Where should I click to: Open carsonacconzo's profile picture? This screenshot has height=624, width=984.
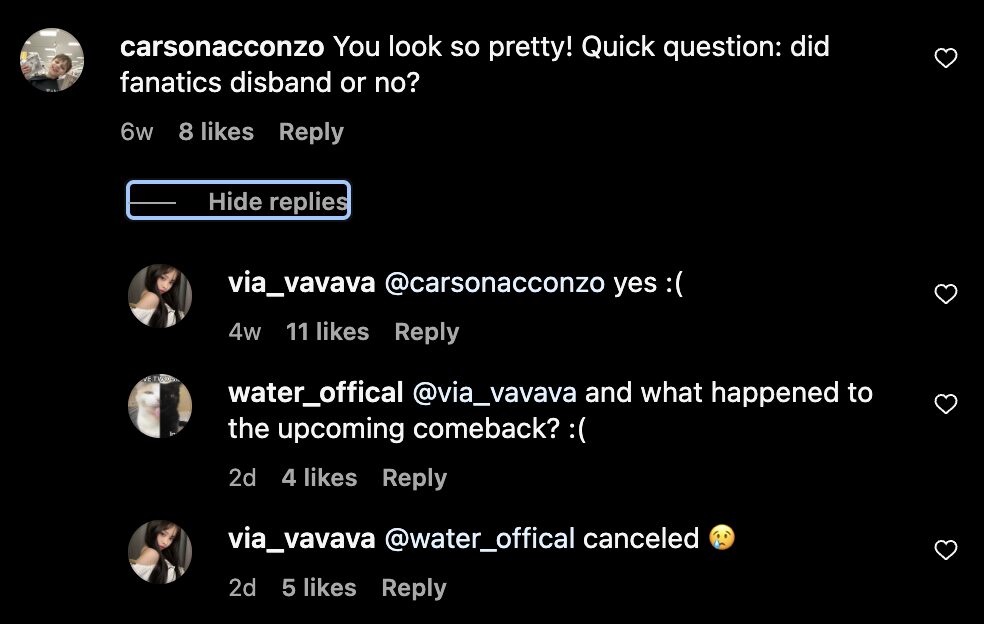coord(52,60)
